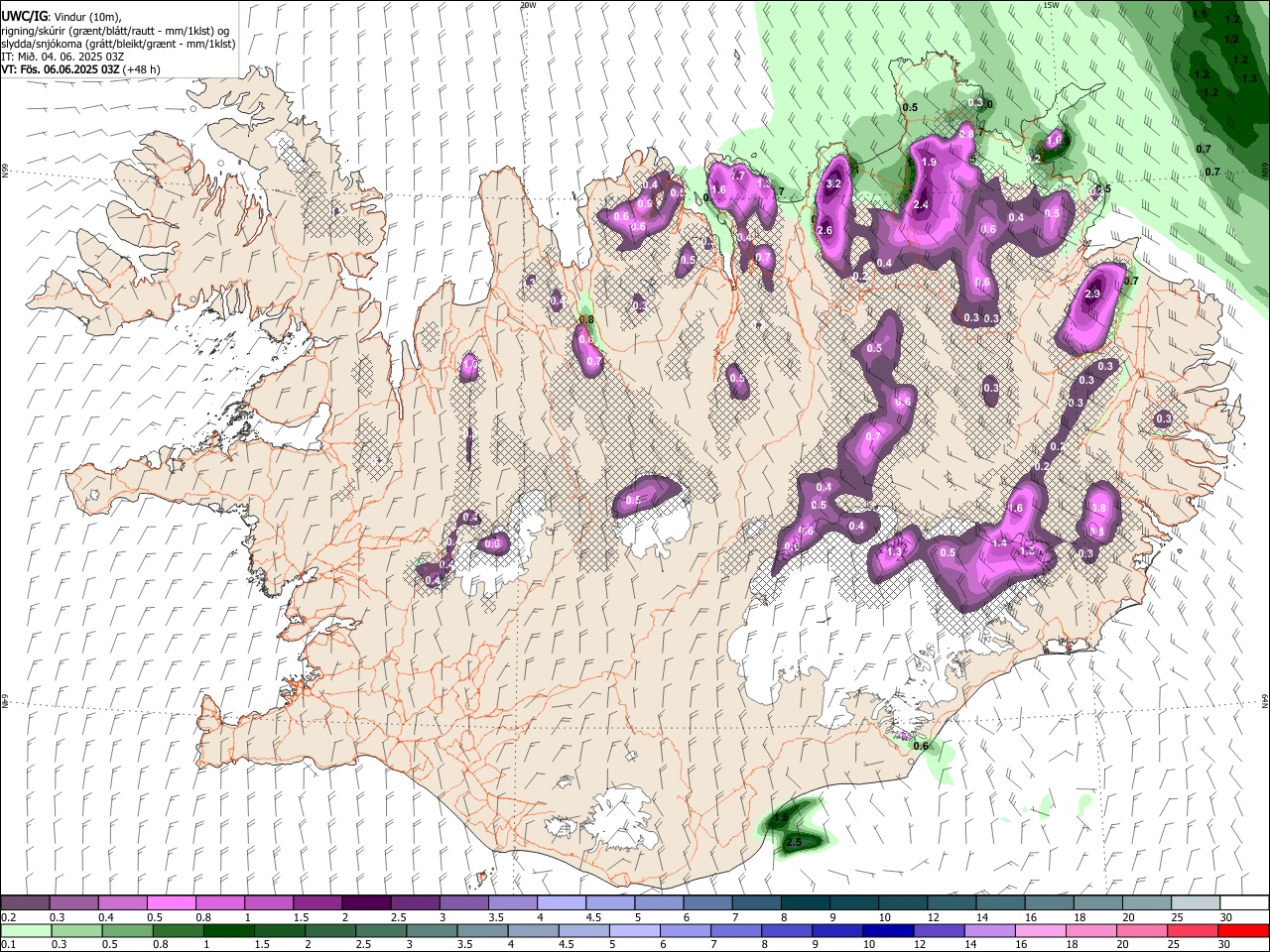
Task: Pick the snow-scale swatch between 4 and 4.5
Action: click(x=561, y=902)
